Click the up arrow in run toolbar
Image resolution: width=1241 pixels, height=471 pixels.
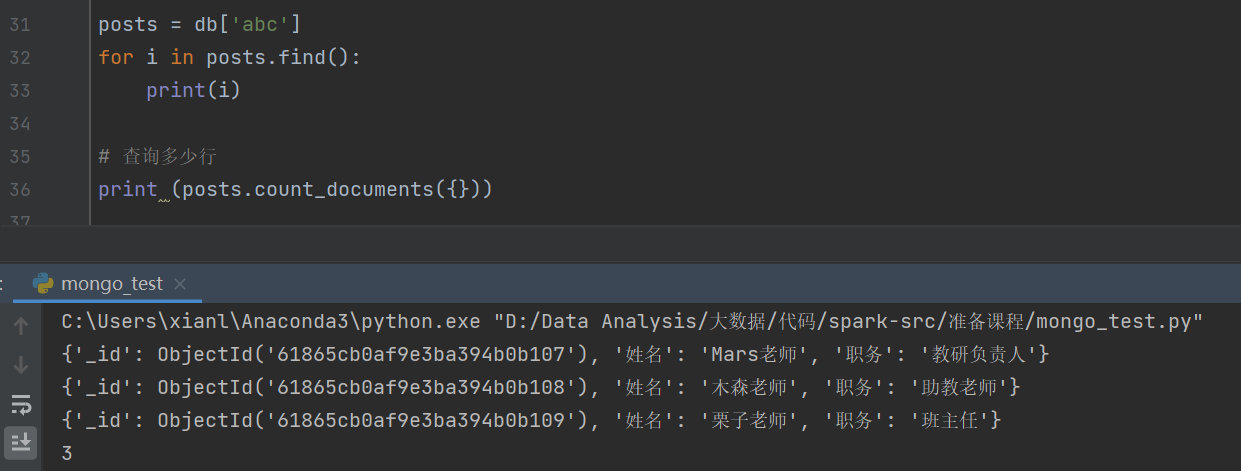(x=21, y=326)
